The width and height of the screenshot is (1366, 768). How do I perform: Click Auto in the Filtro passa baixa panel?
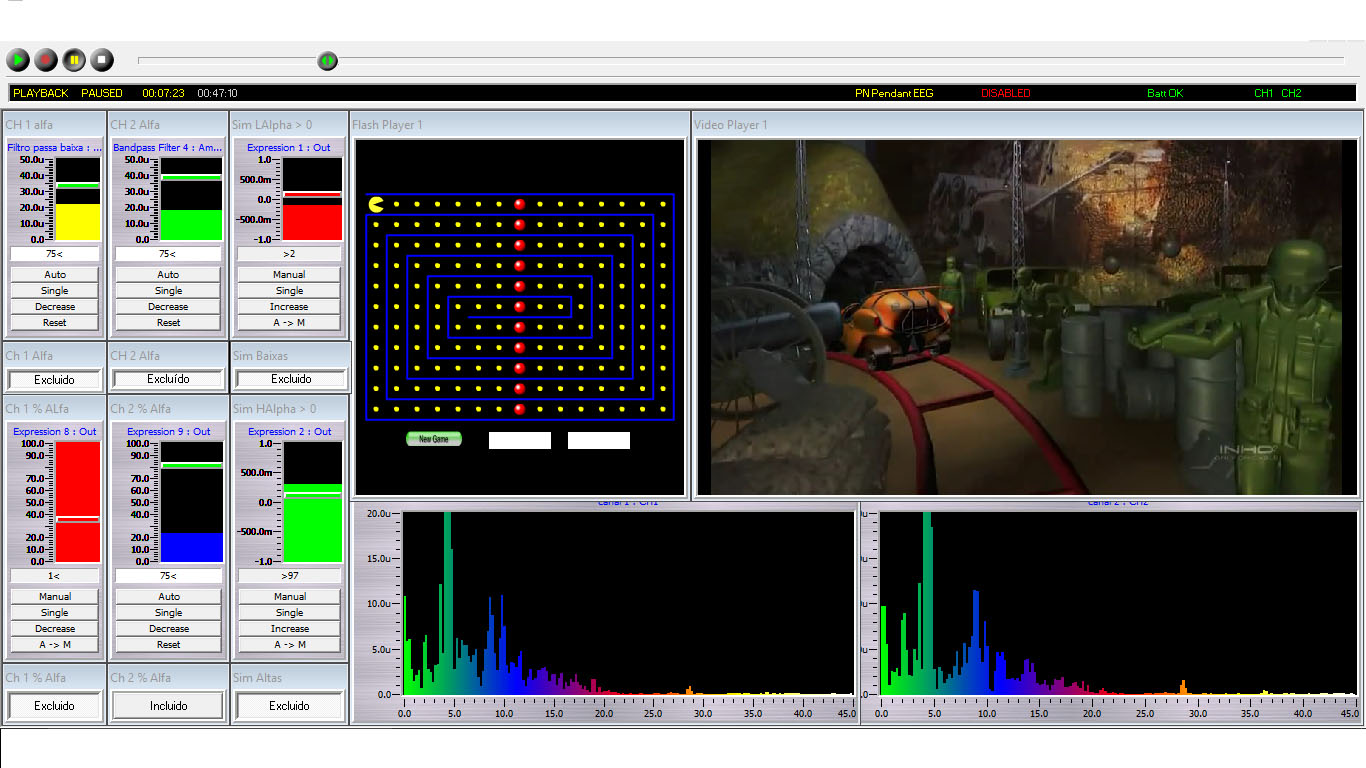click(x=55, y=274)
